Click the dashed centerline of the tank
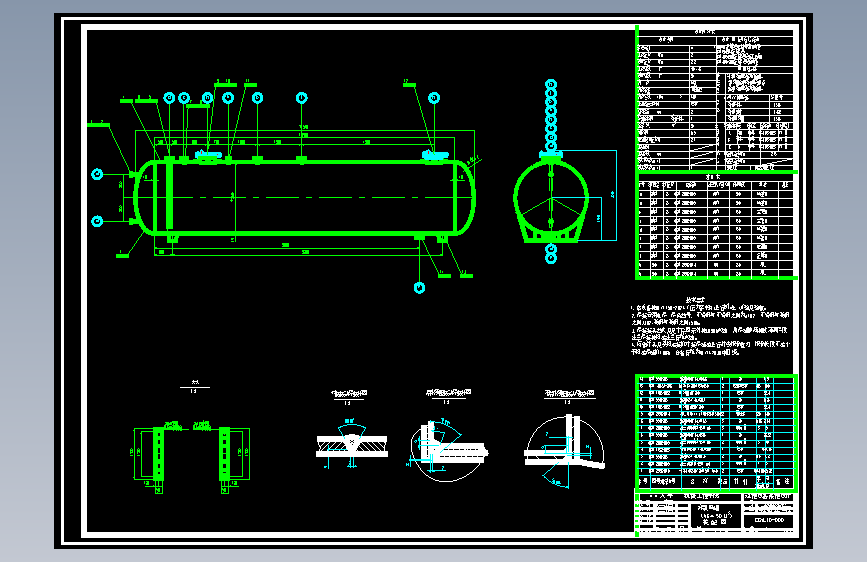Screen dimensions: 867x562 point(305,197)
